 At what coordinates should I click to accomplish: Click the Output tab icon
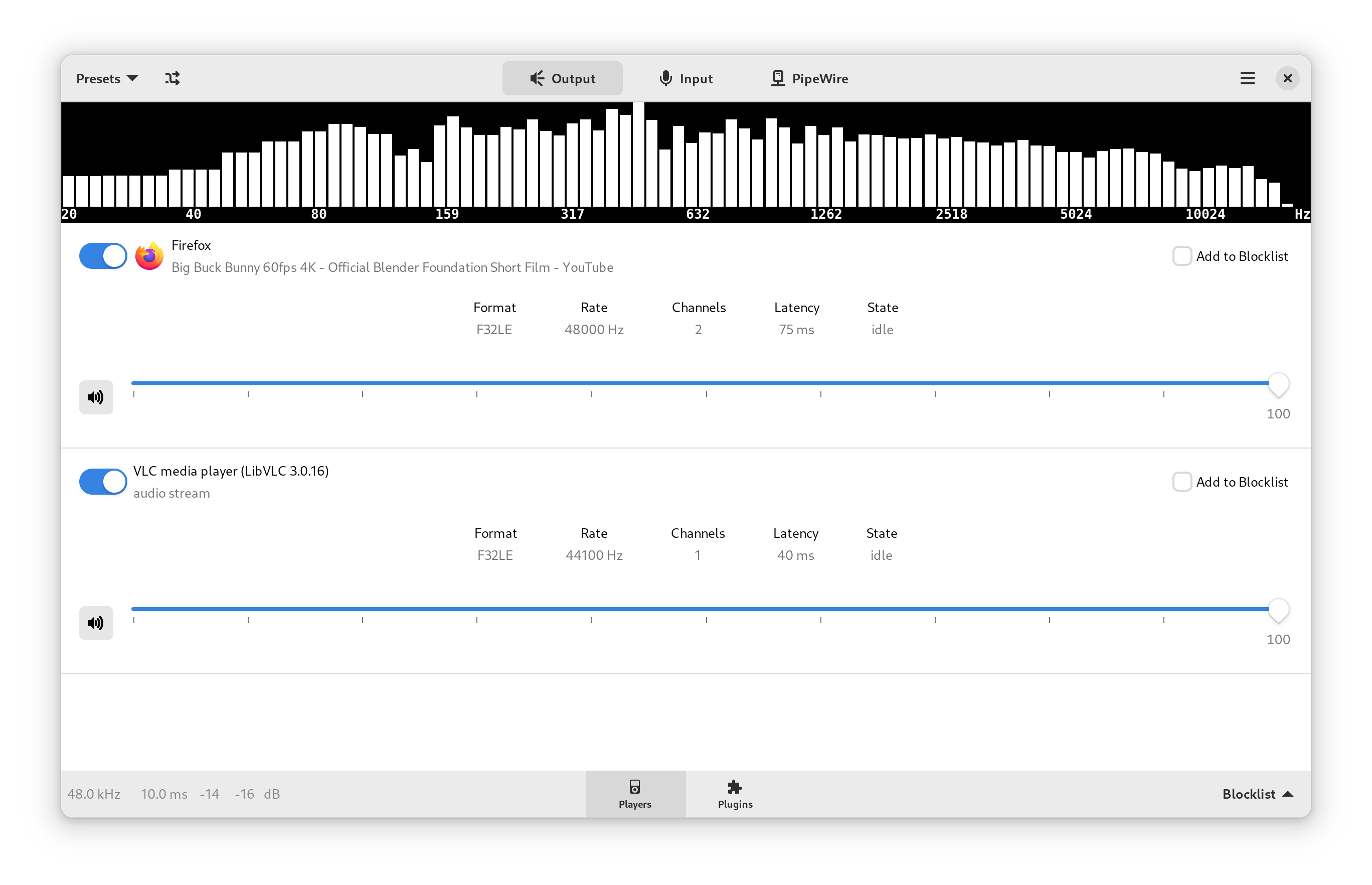pos(536,78)
